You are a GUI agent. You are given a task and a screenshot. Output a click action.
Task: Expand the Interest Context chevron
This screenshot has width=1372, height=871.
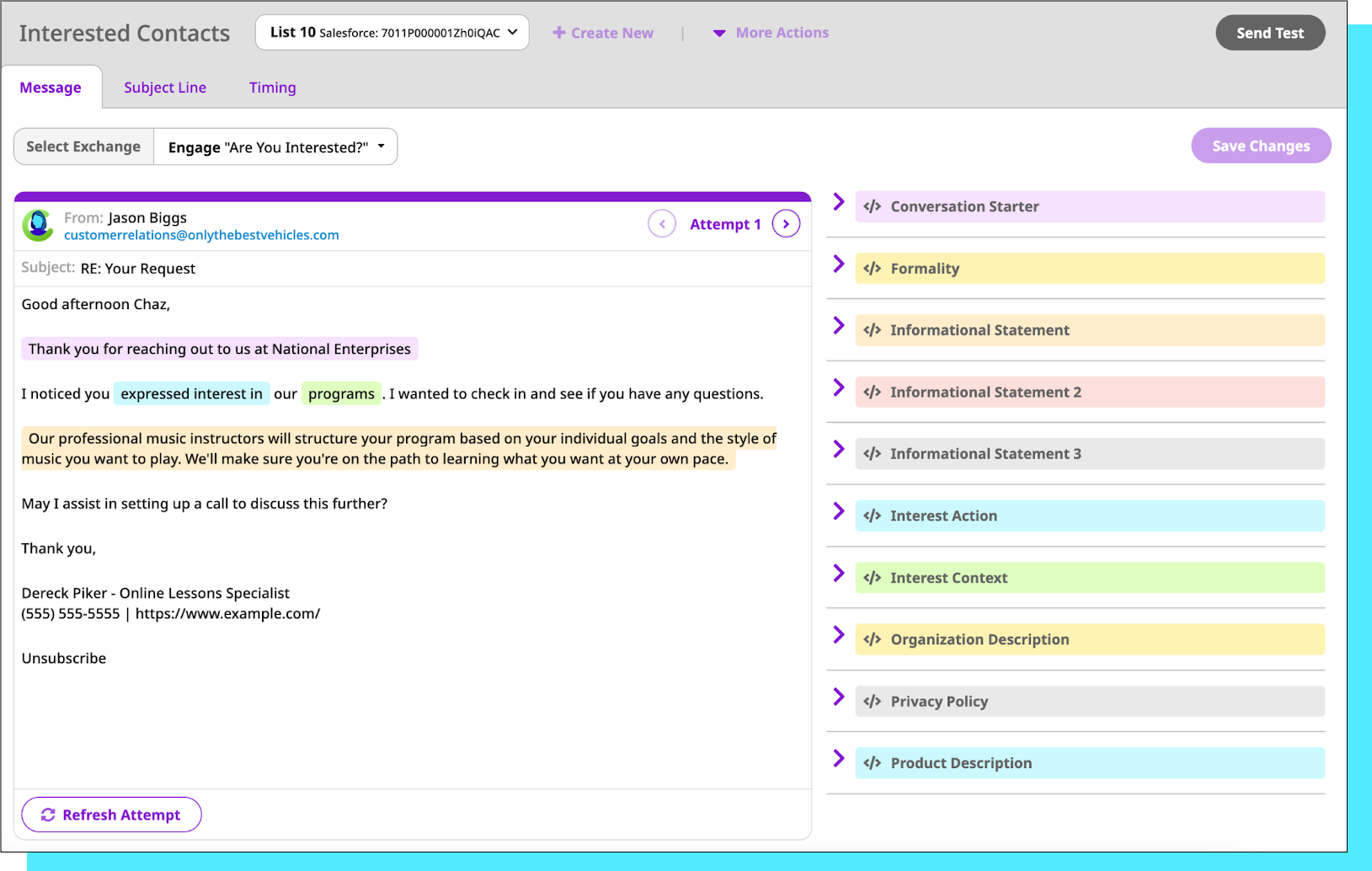[x=839, y=574]
